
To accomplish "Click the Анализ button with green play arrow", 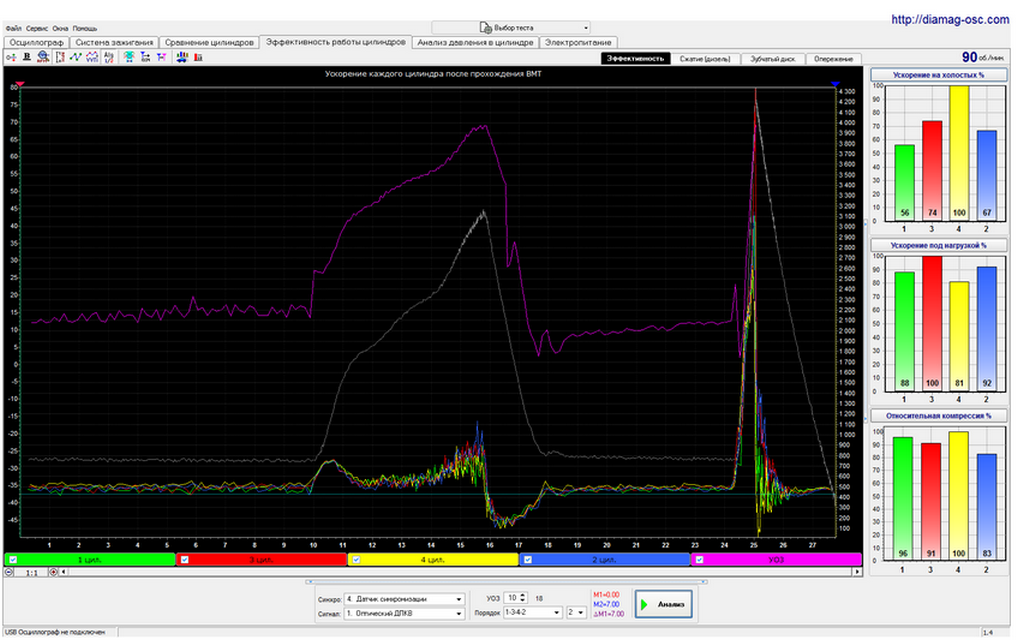I will (664, 604).
